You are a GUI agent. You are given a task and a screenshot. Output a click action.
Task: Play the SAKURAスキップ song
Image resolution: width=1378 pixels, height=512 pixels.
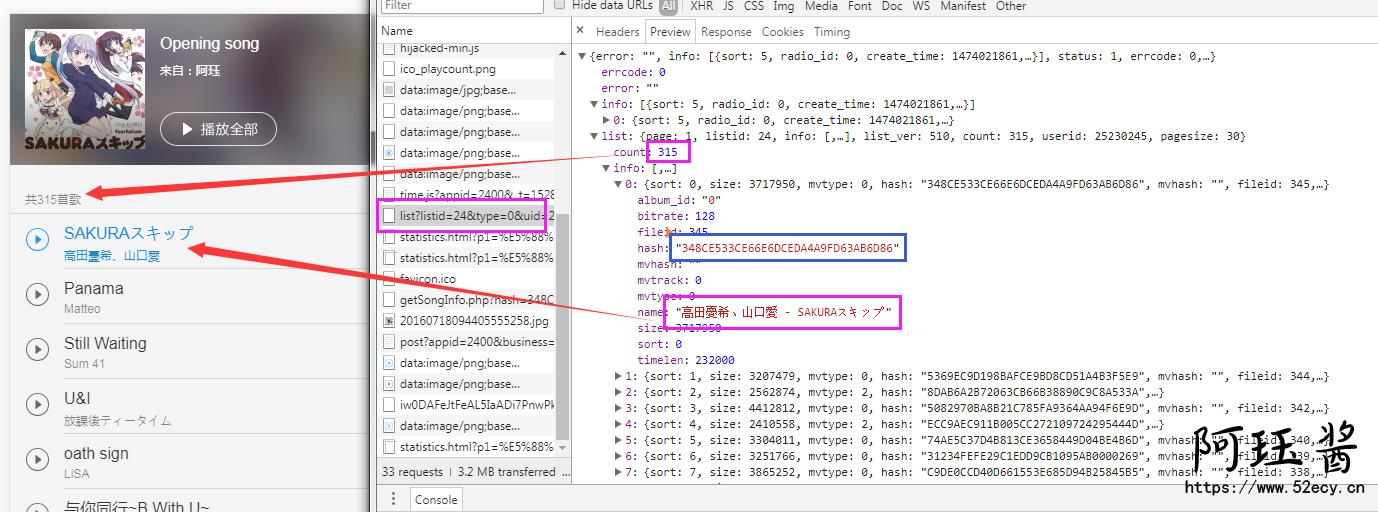(x=37, y=240)
